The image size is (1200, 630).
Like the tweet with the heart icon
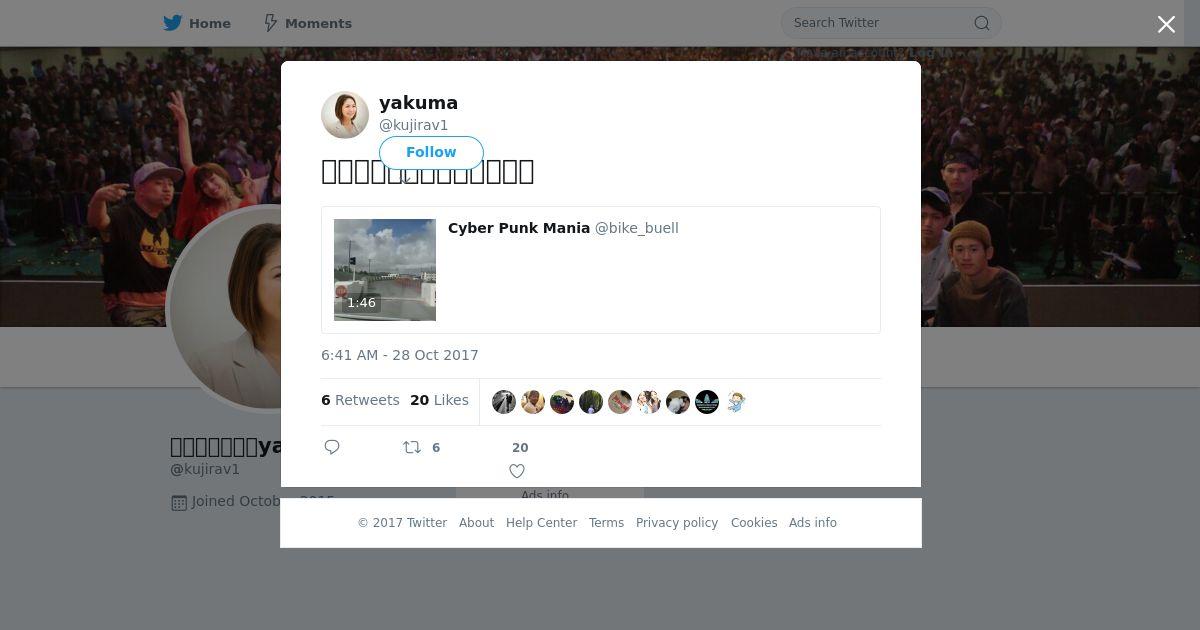point(517,471)
